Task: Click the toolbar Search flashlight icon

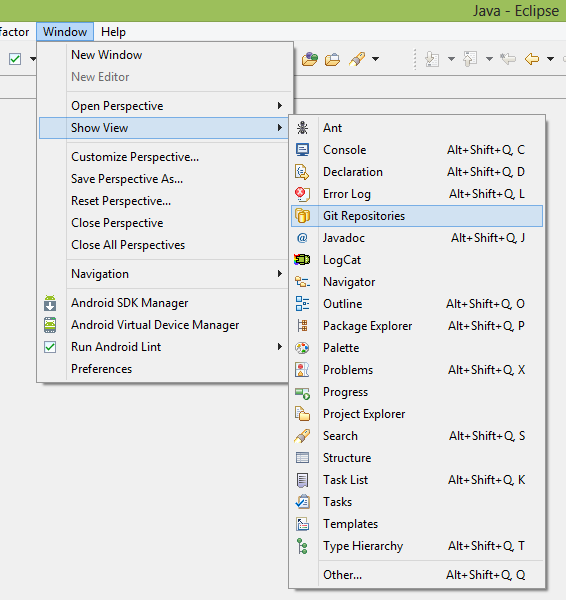Action: pyautogui.click(x=357, y=59)
